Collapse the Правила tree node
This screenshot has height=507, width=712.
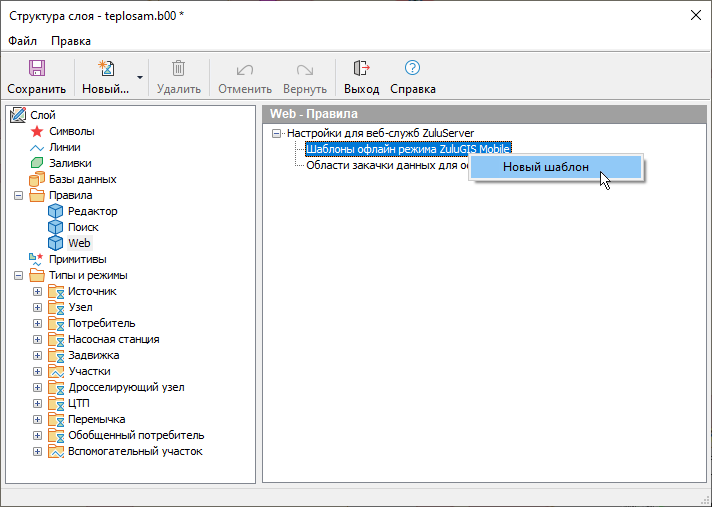click(19, 195)
